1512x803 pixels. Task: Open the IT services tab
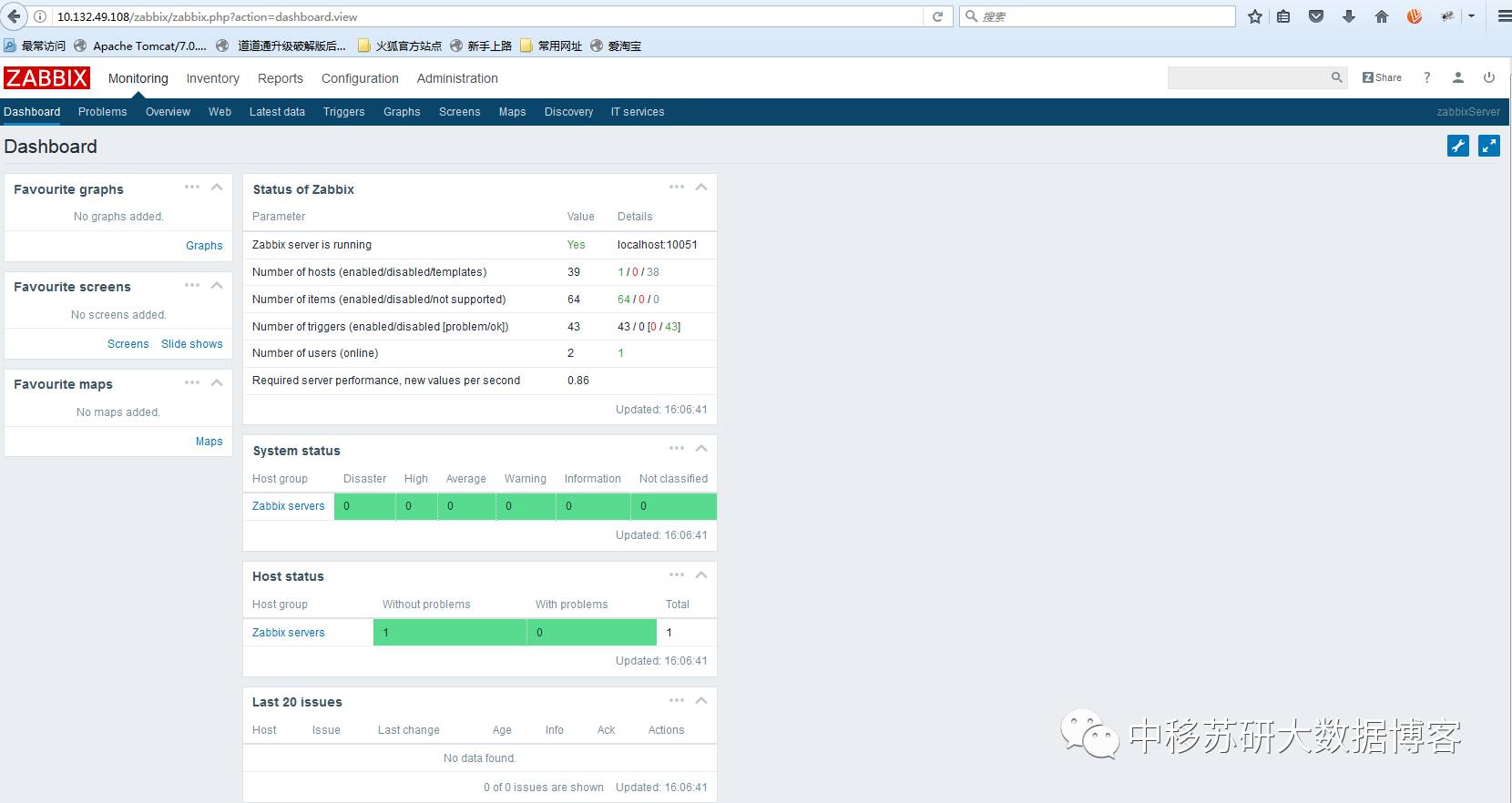pyautogui.click(x=638, y=112)
